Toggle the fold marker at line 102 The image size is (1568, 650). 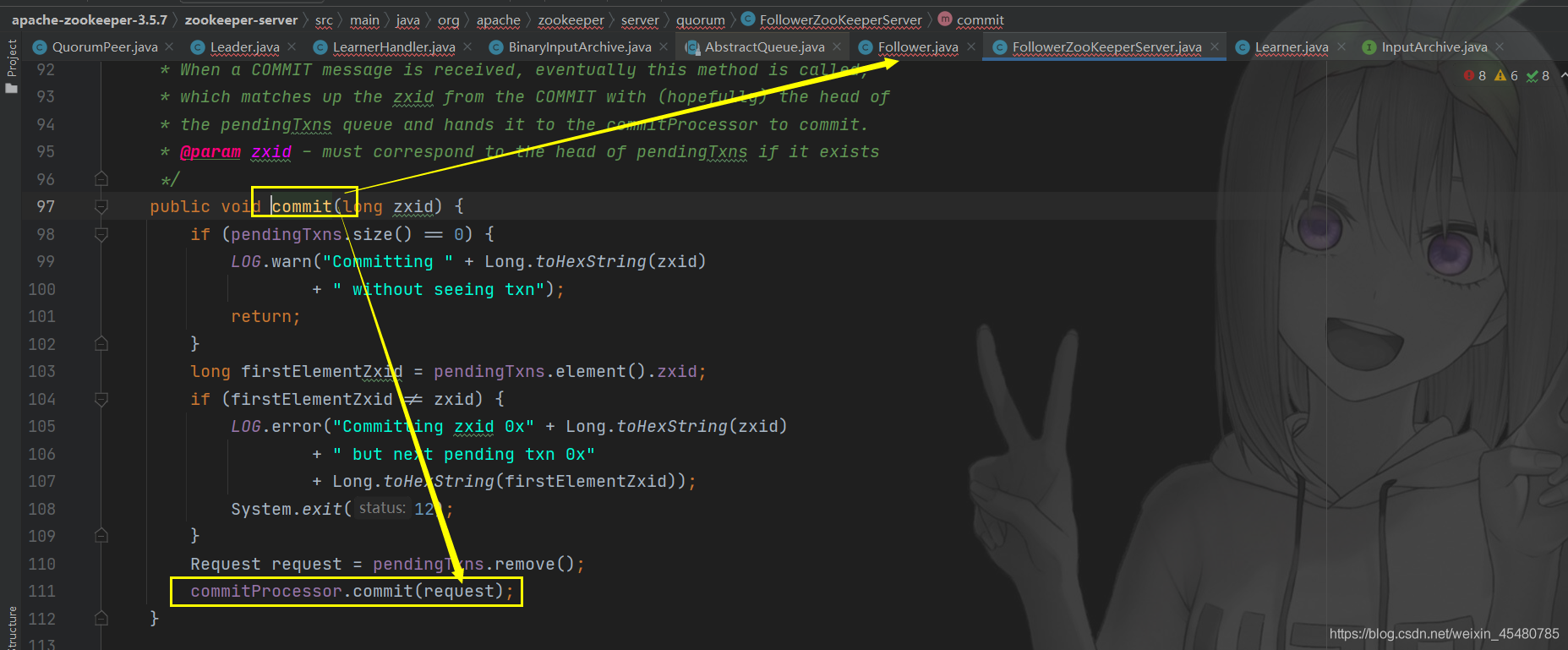click(x=101, y=344)
